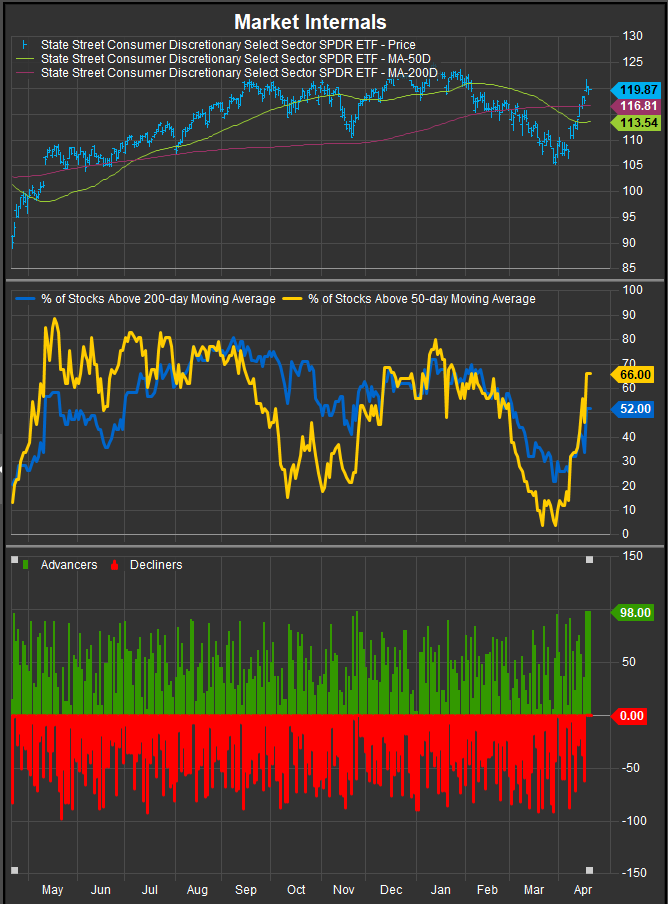The image size is (668, 904).
Task: Click the bottom-right resize handle of Advancers panel
Action: click(589, 870)
